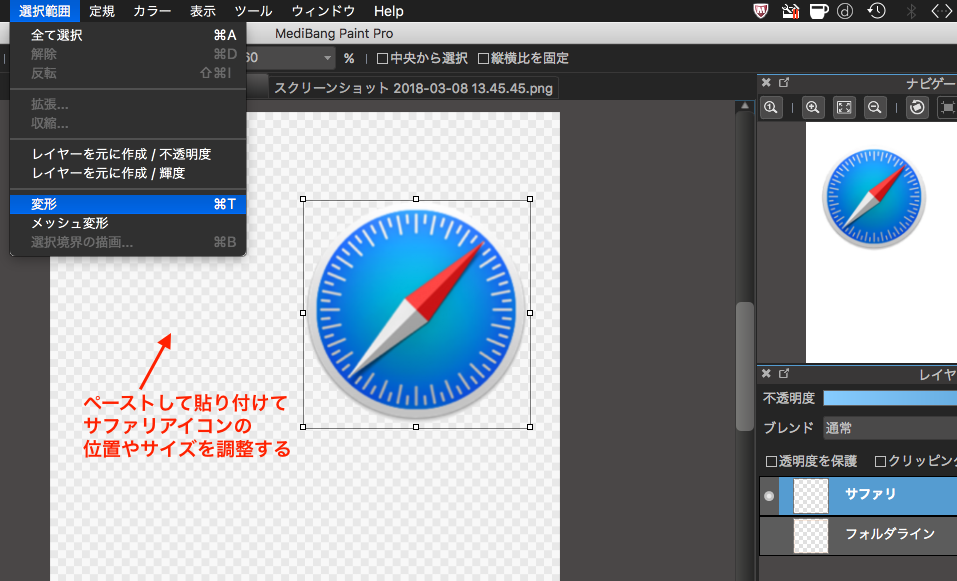Screen dimensions: 957x581
Task: Click the 不透明度 opacity slider bar
Action: click(890, 399)
